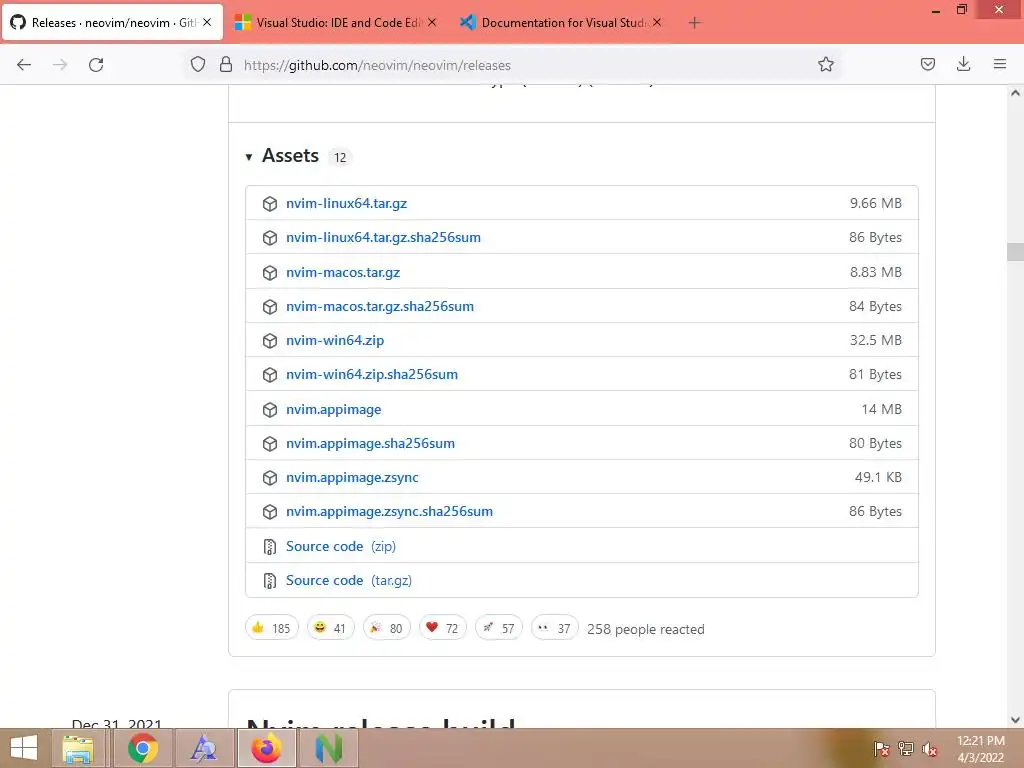Download nvim-linux64.tar.gz
This screenshot has height=768, width=1024.
pyautogui.click(x=346, y=203)
